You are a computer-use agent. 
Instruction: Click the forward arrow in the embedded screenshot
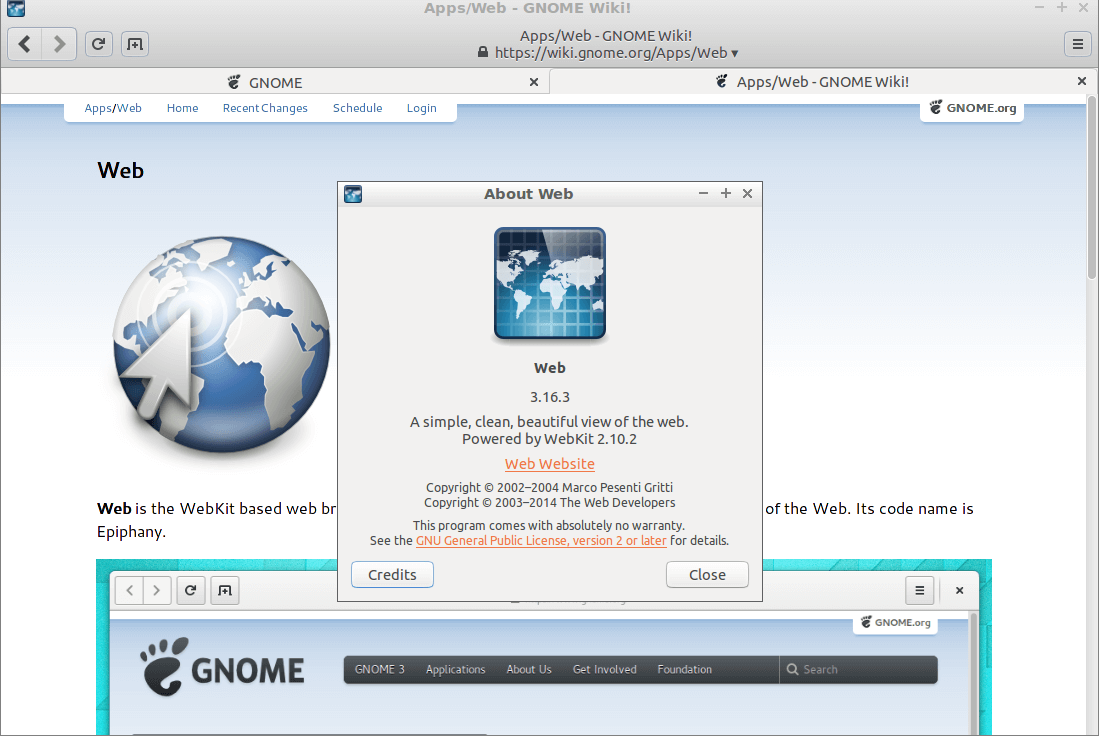(x=156, y=590)
